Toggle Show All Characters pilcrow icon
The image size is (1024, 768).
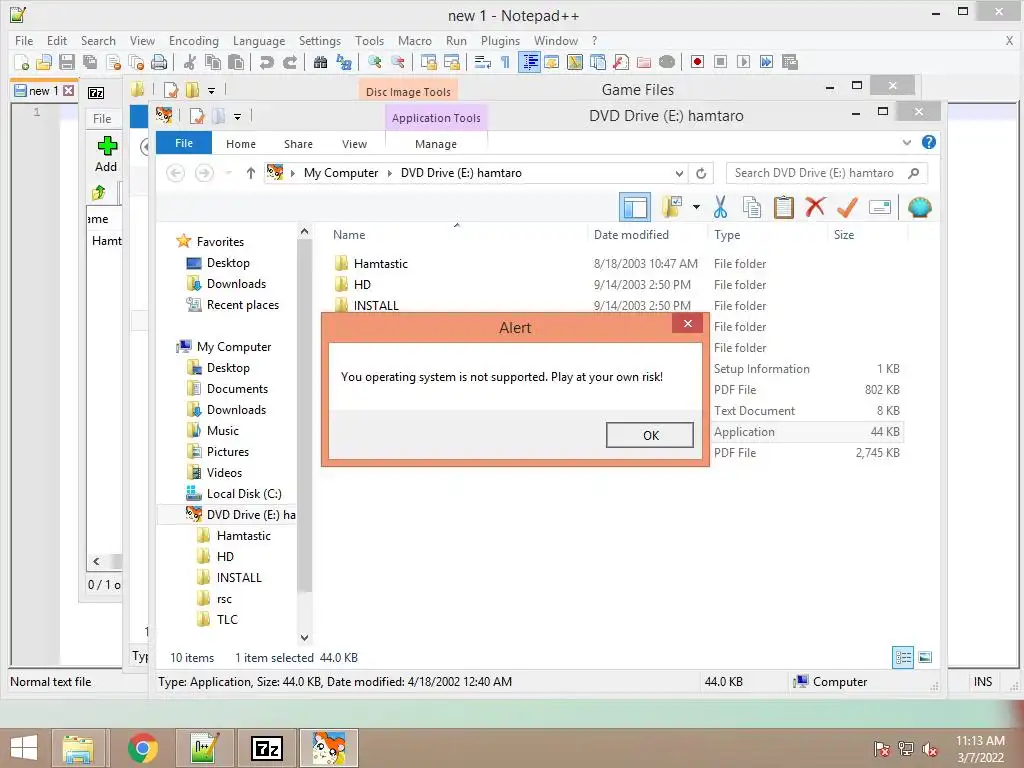pyautogui.click(x=505, y=62)
